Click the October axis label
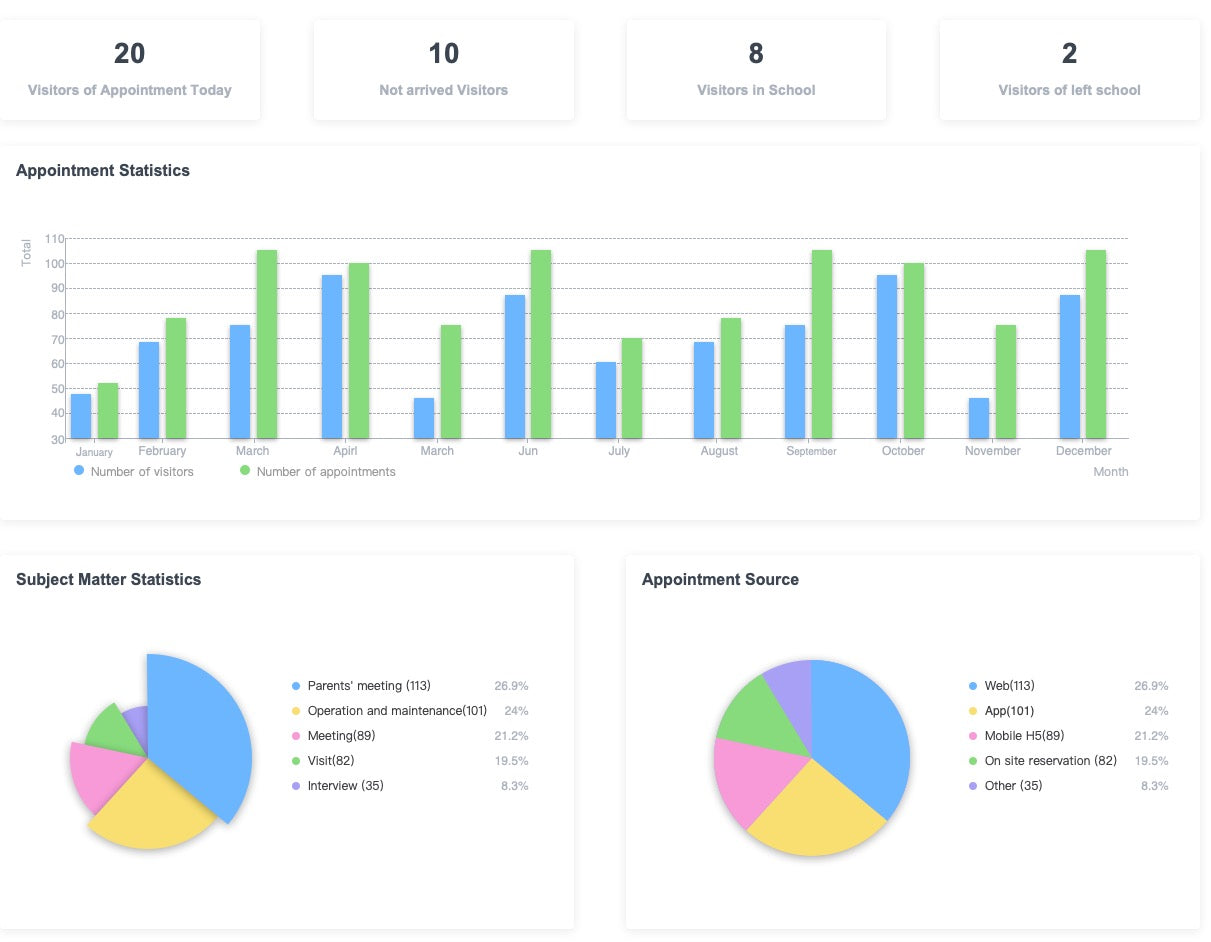Image resolution: width=1211 pixels, height=942 pixels. pos(903,451)
